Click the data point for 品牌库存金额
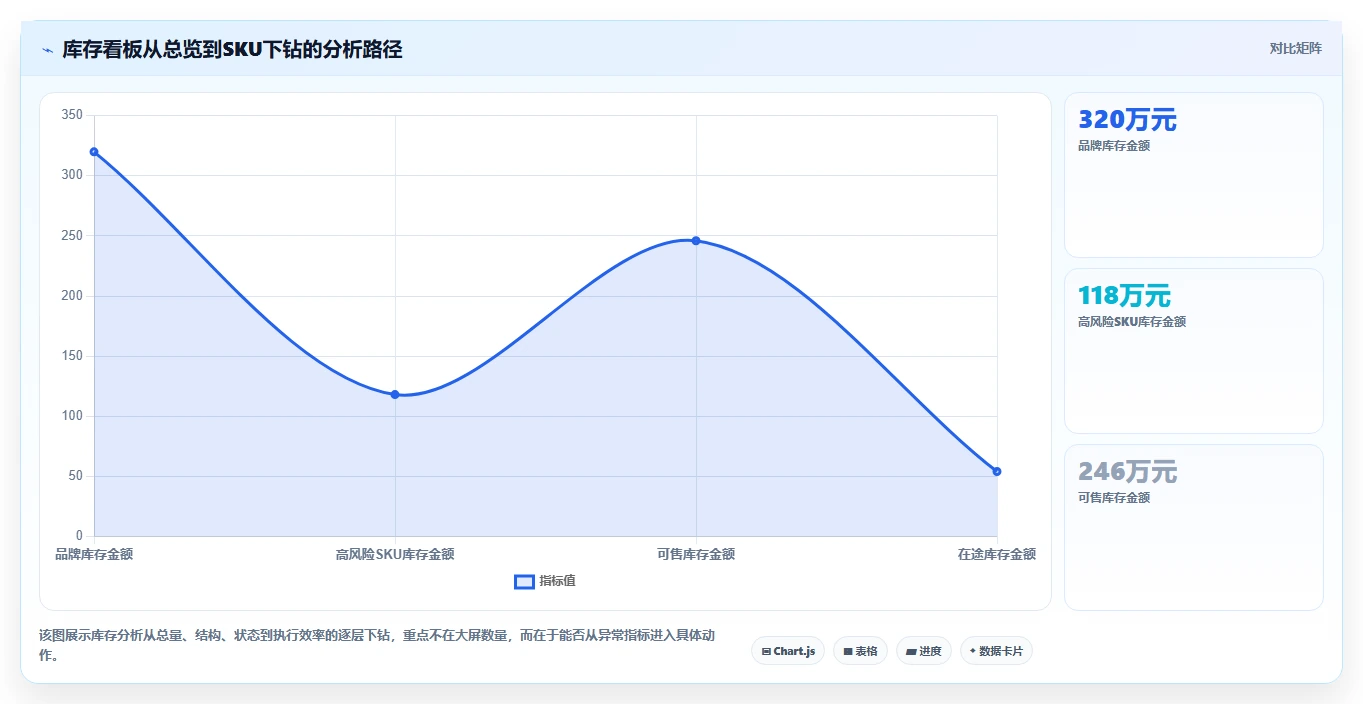Image resolution: width=1363 pixels, height=704 pixels. coord(94,152)
